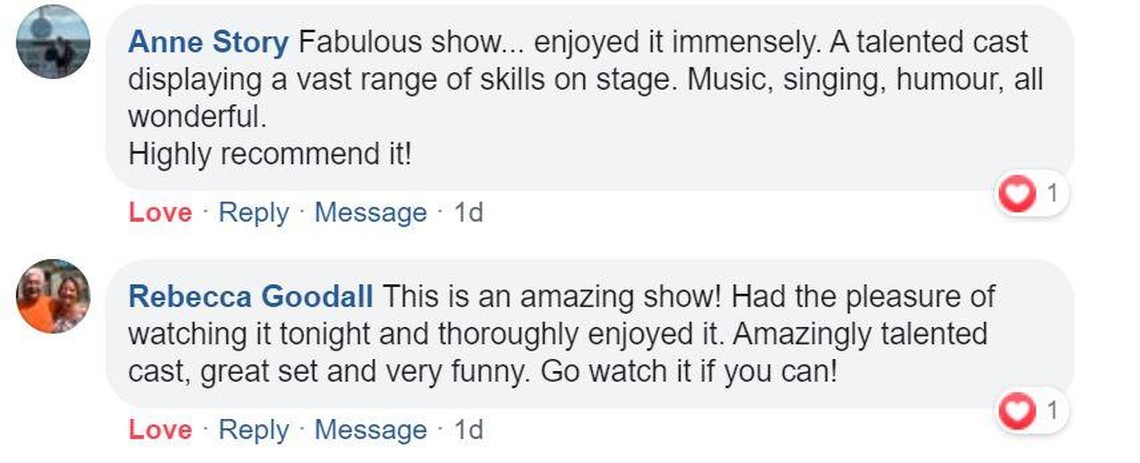Viewport: 1140px width, 463px height.
Task: Reply to Rebecca Goodall's comment
Action: pyautogui.click(x=253, y=430)
